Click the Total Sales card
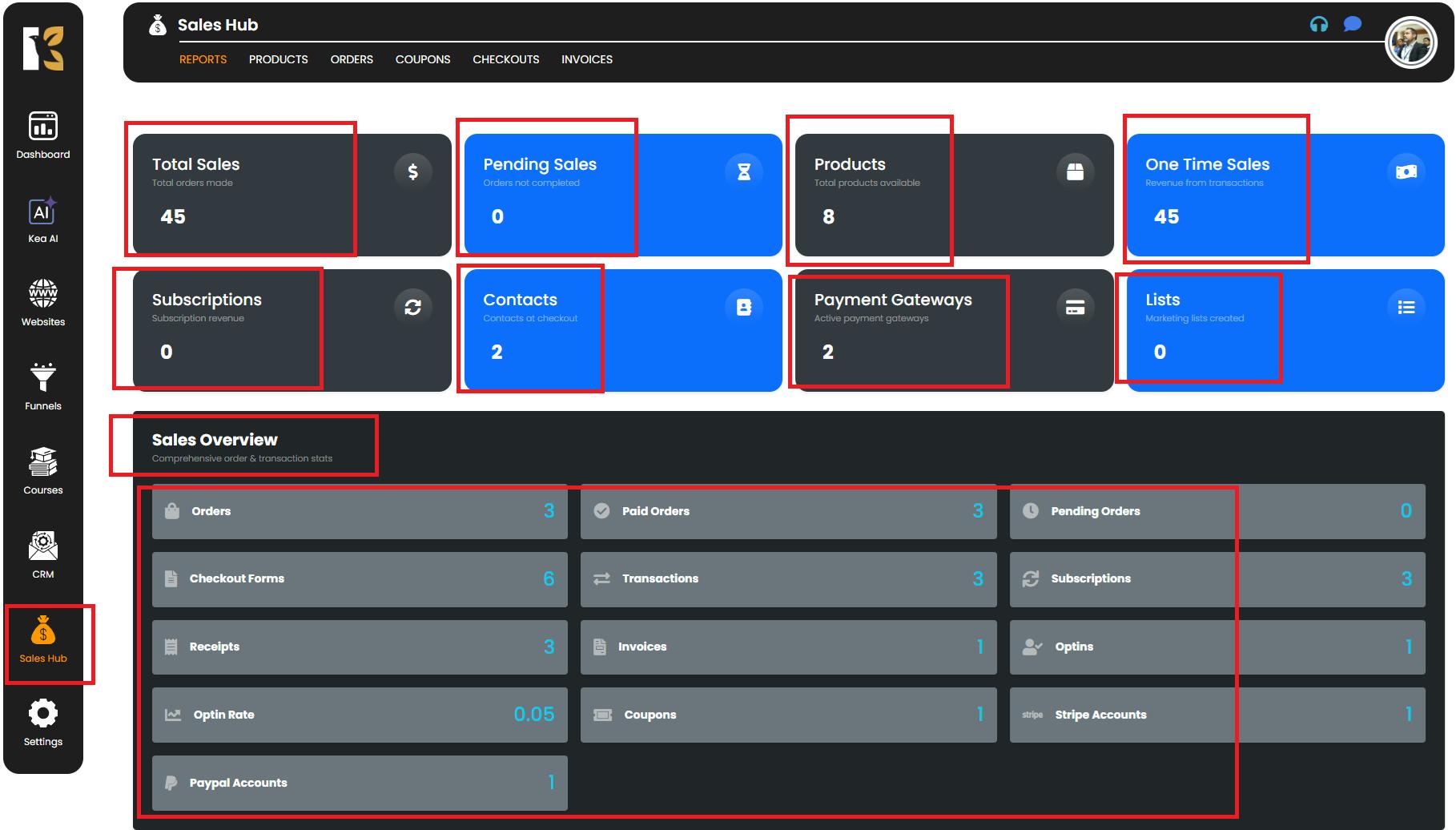Viewport: 1456px width, 830px height. (x=292, y=195)
